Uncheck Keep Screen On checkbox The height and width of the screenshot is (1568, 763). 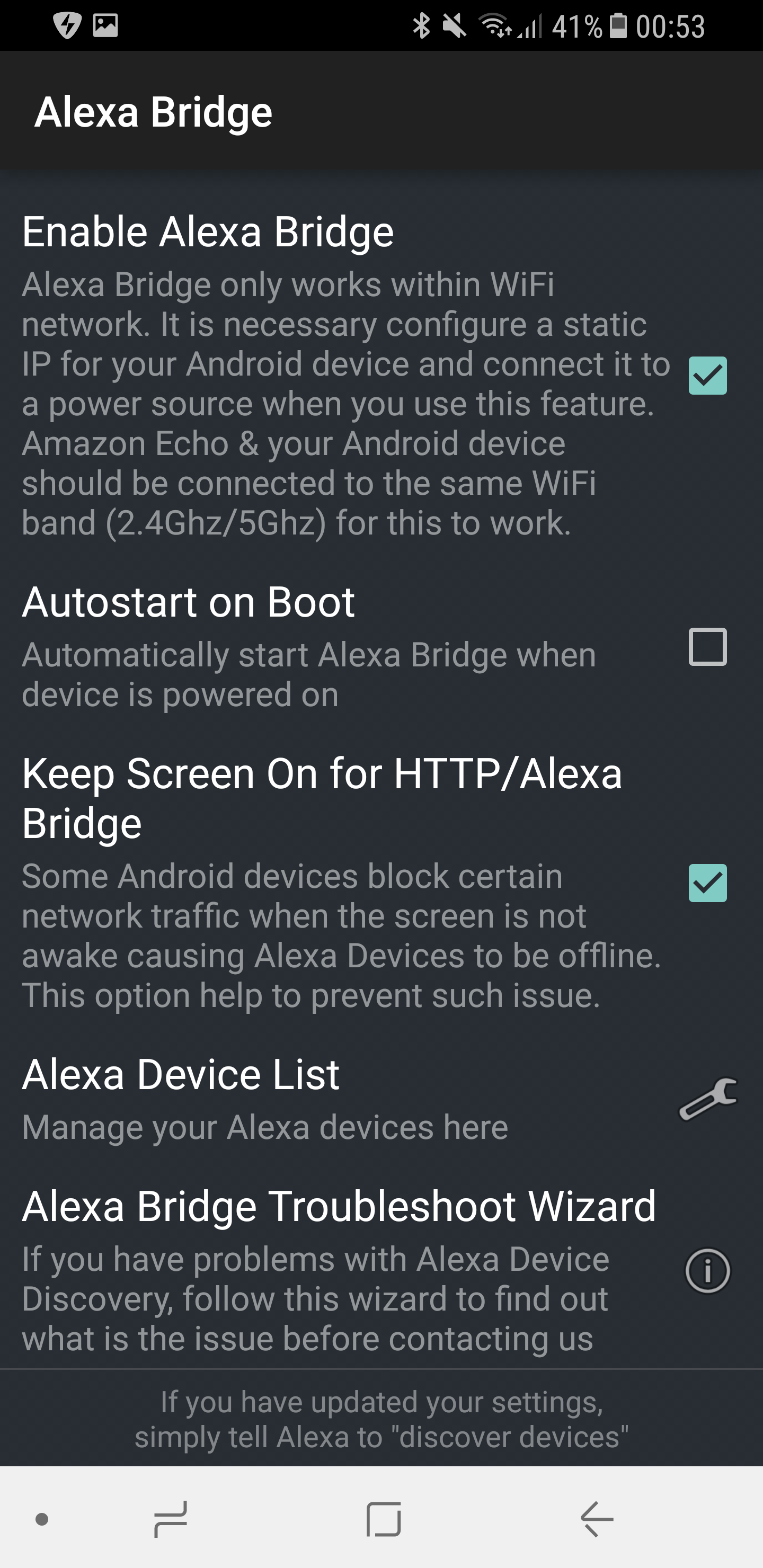(707, 883)
